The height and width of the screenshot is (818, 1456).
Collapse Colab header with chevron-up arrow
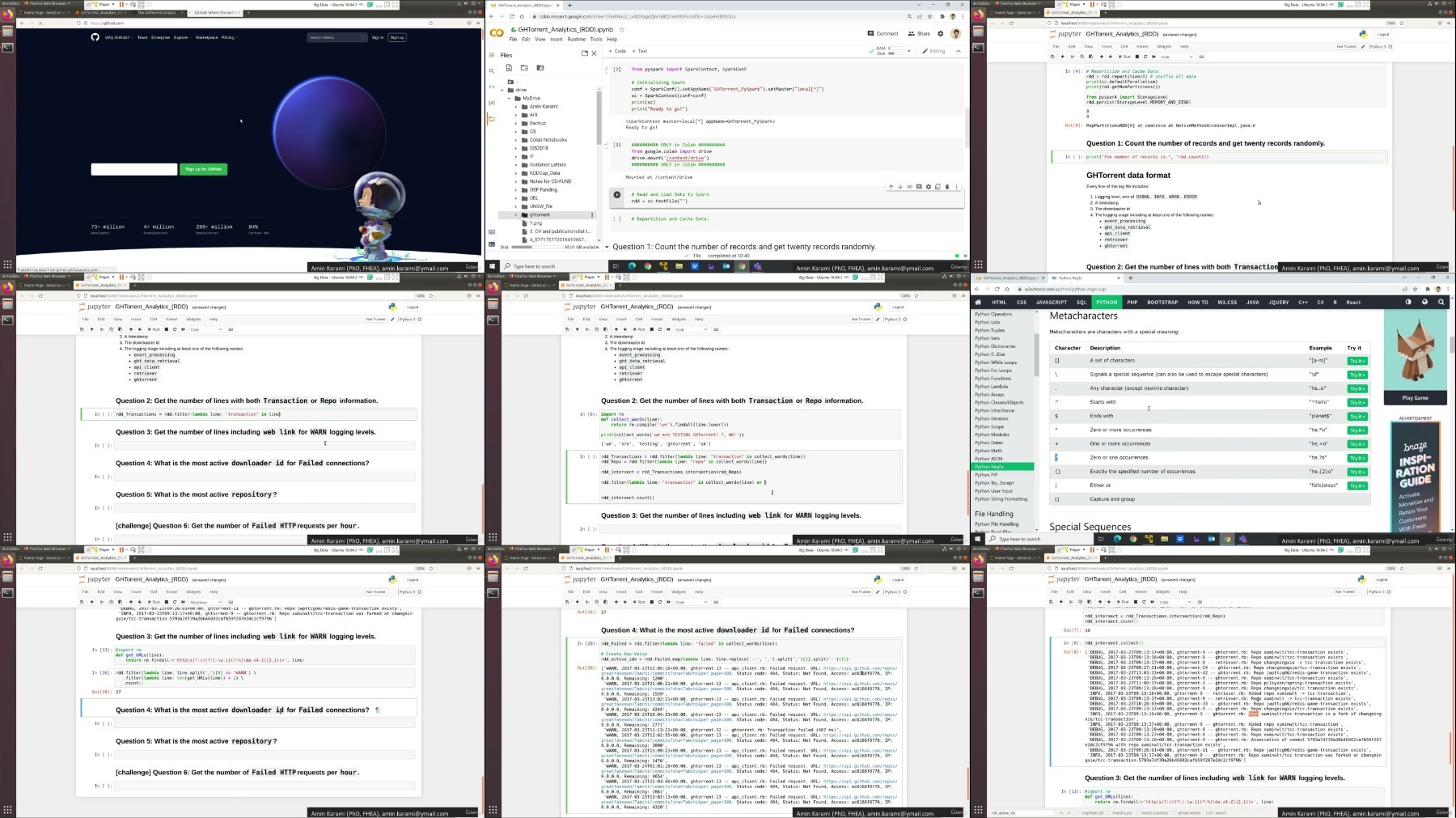[x=959, y=51]
